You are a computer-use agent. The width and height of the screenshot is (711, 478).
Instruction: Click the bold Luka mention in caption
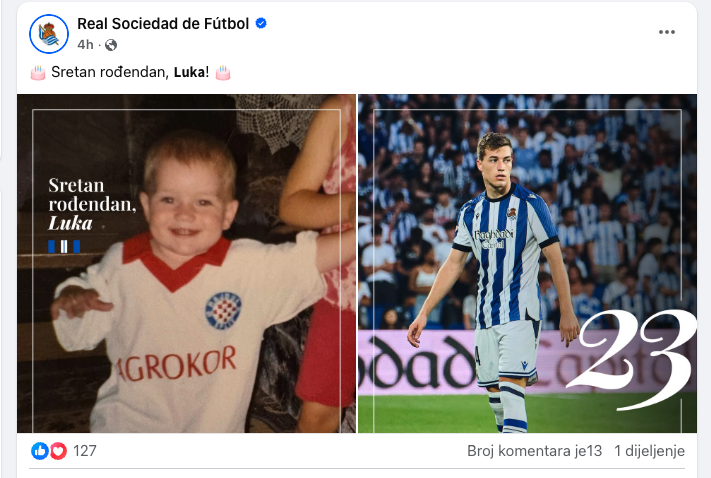point(189,72)
